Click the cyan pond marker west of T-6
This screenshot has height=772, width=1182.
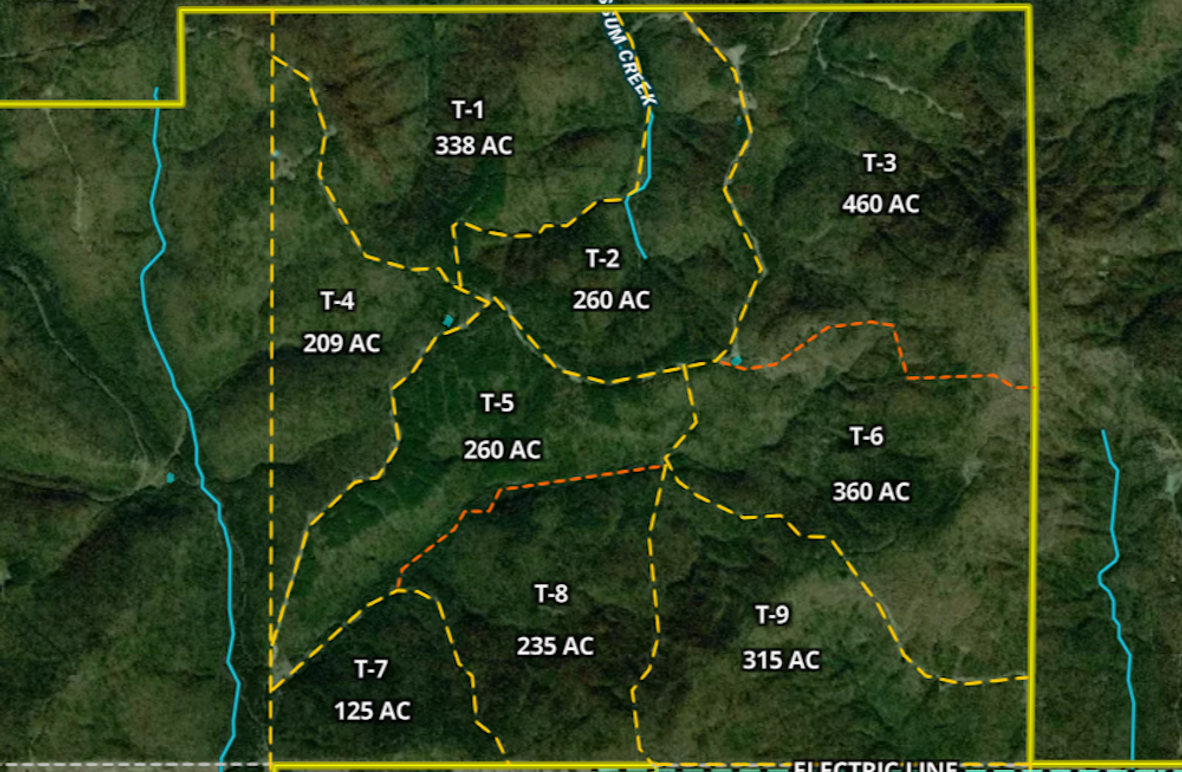pyautogui.click(x=737, y=360)
